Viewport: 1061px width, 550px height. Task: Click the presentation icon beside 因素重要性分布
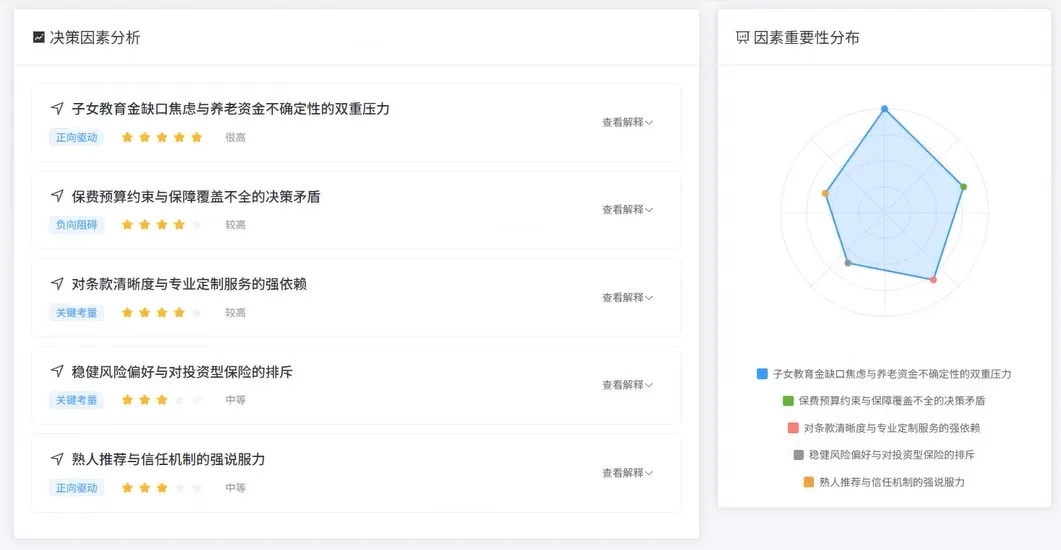742,38
